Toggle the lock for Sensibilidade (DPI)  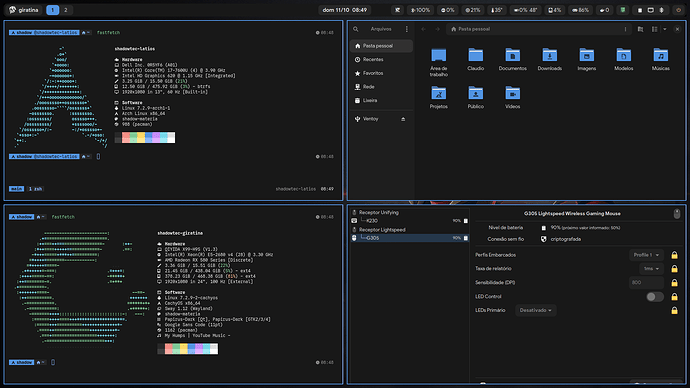click(674, 283)
